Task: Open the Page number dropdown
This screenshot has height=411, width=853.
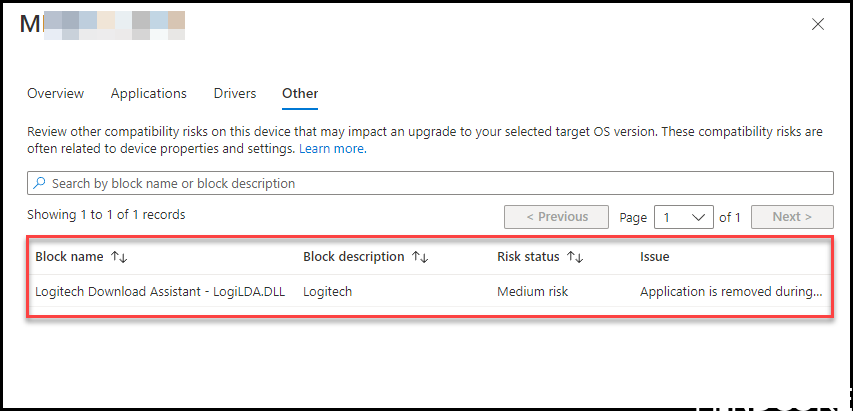Action: coord(684,217)
